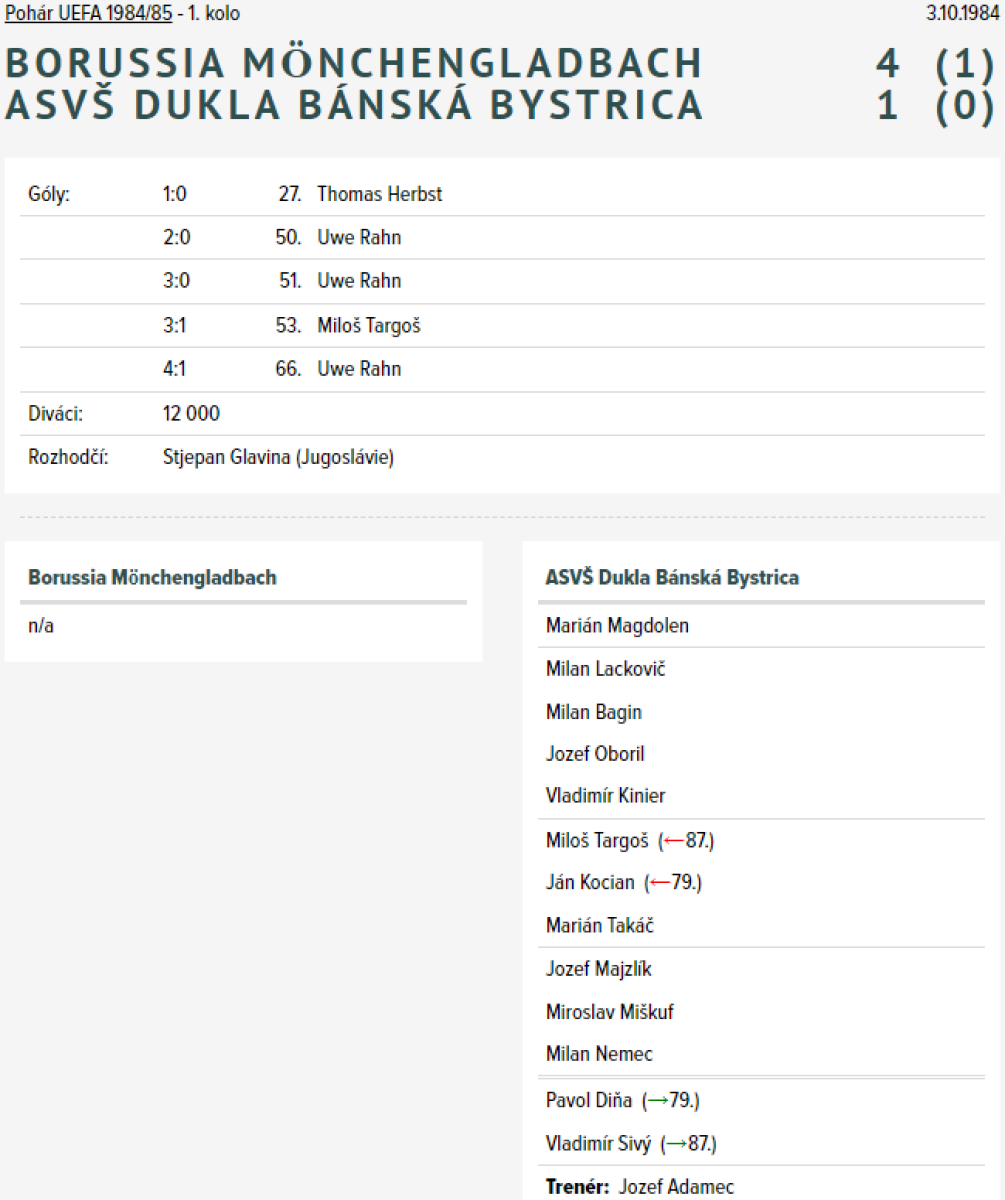Select Vladimír Kinier in the lineup
Screen dimensions: 1005x1200
pos(605,796)
